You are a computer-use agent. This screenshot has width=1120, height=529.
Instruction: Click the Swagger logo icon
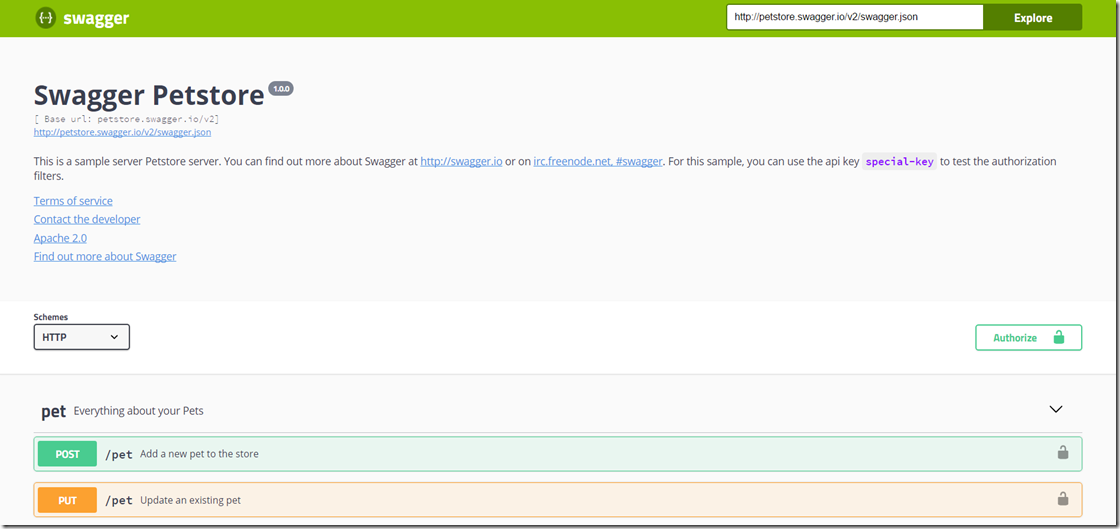coord(46,18)
